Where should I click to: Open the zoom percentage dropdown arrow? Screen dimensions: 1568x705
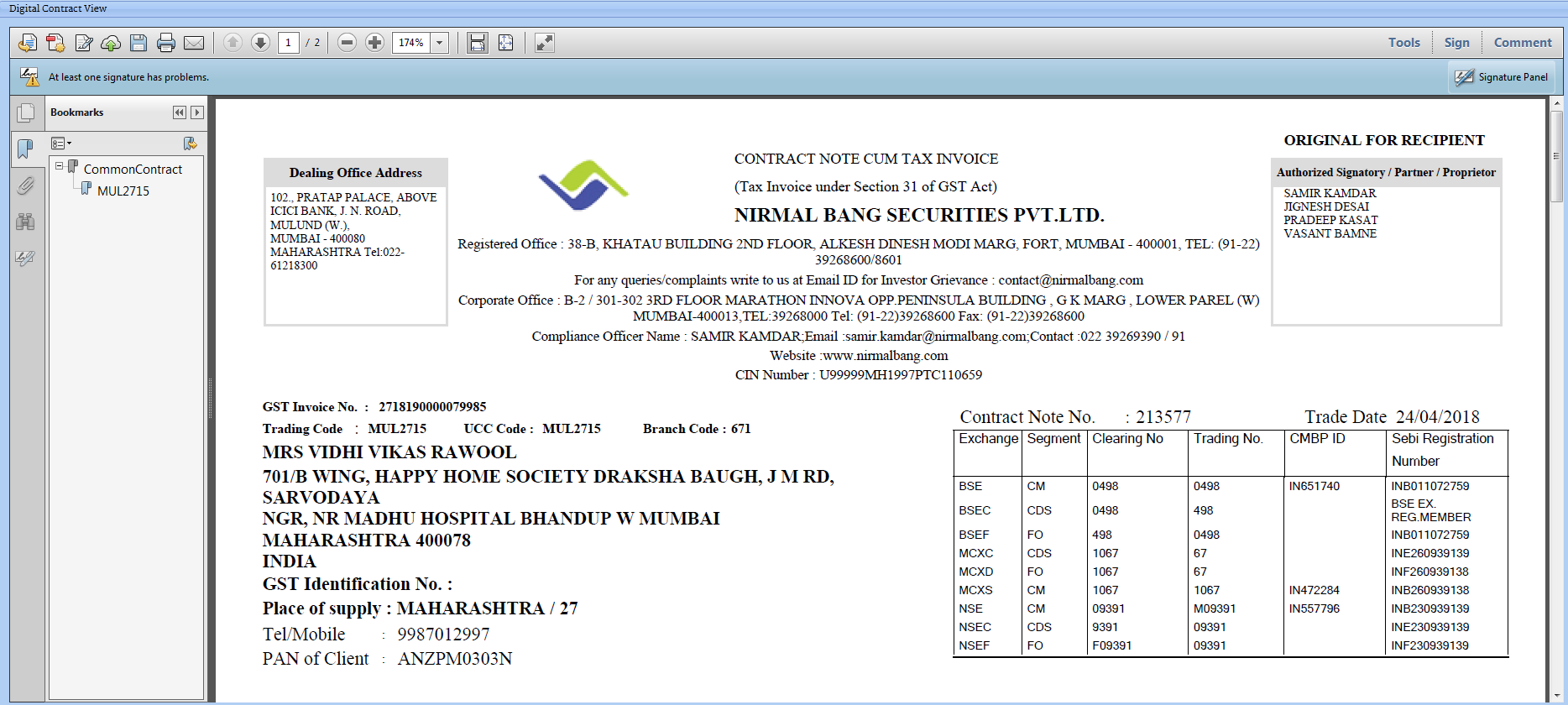tap(440, 43)
